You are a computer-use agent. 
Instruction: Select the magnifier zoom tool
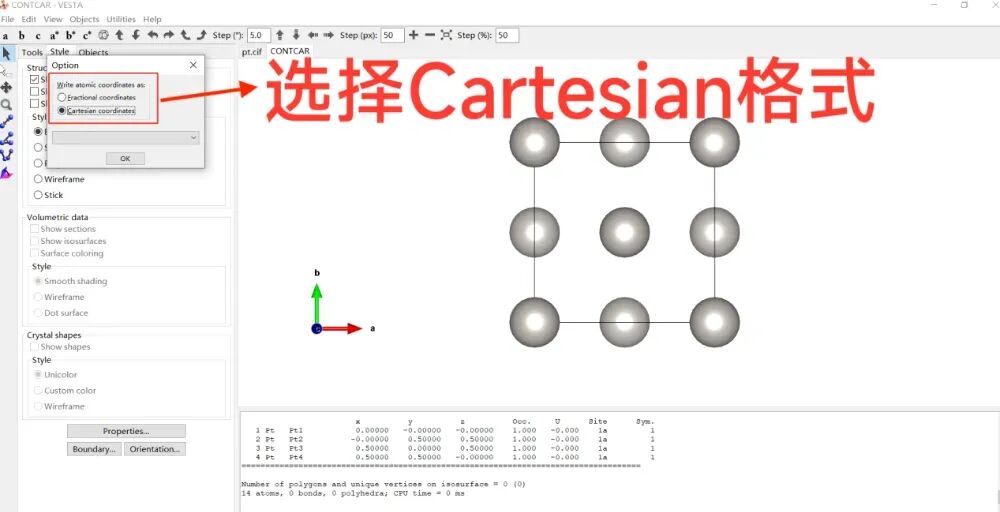[x=6, y=105]
